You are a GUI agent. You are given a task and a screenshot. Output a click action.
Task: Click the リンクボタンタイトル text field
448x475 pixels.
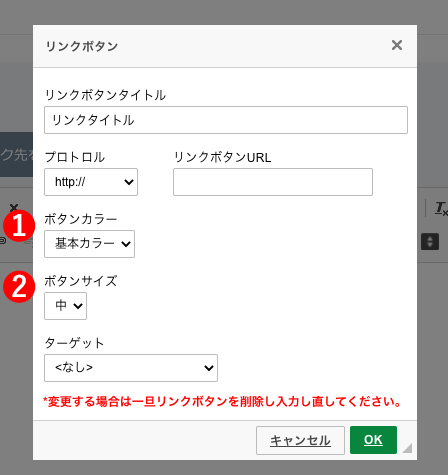tap(226, 120)
